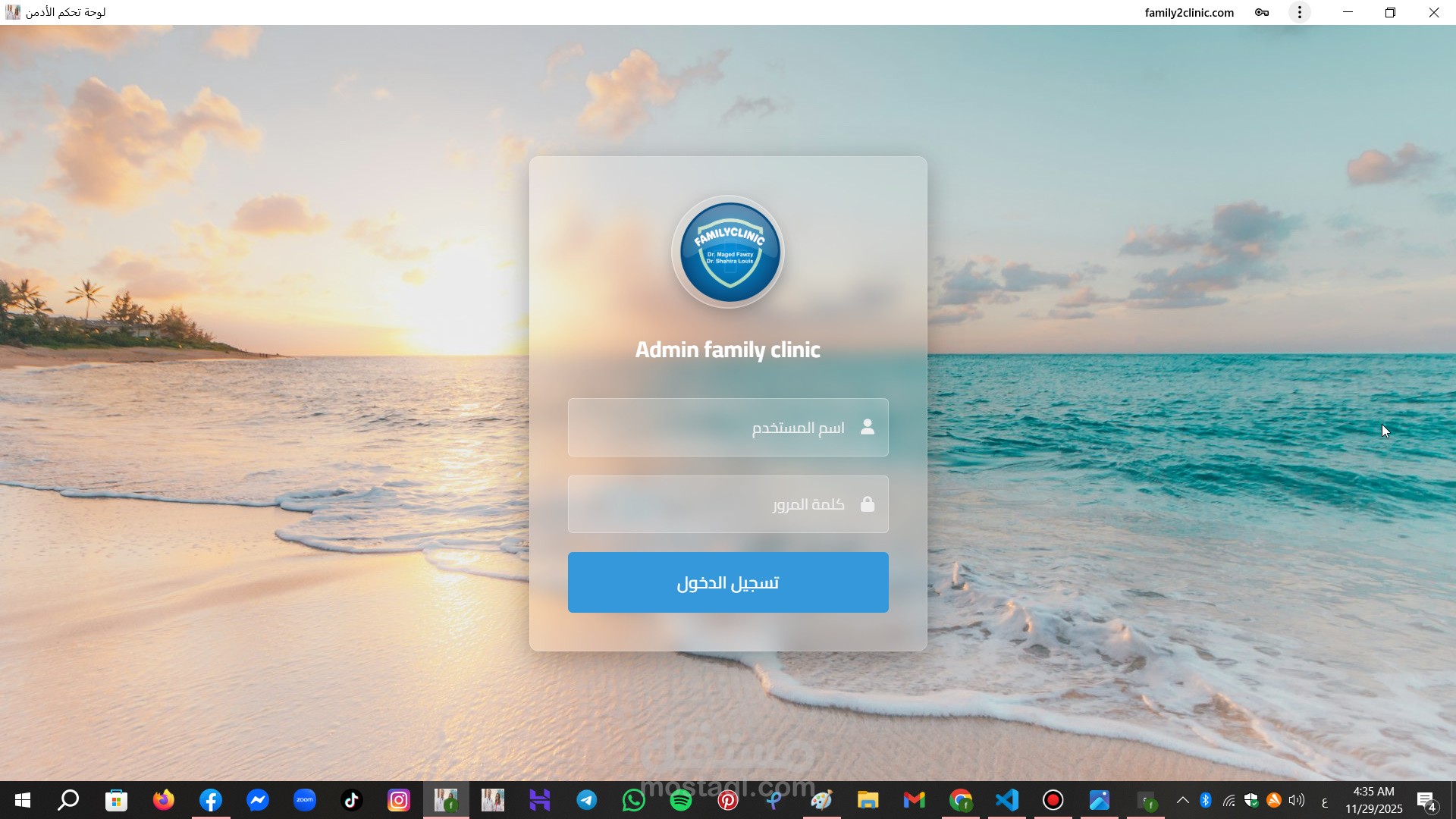This screenshot has width=1456, height=819.
Task: Open Gmail taskbar icon
Action: 915,800
